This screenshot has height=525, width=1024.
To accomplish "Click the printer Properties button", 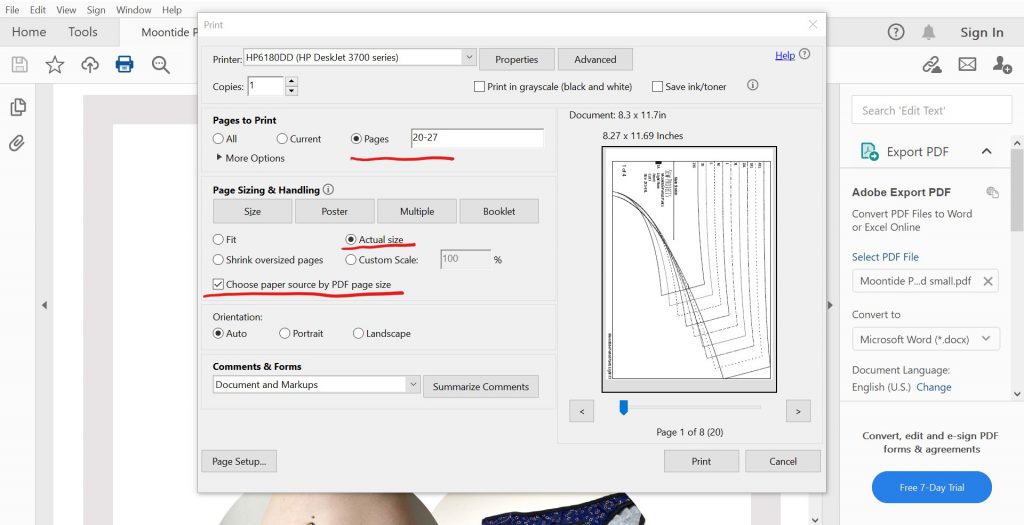I will click(517, 59).
